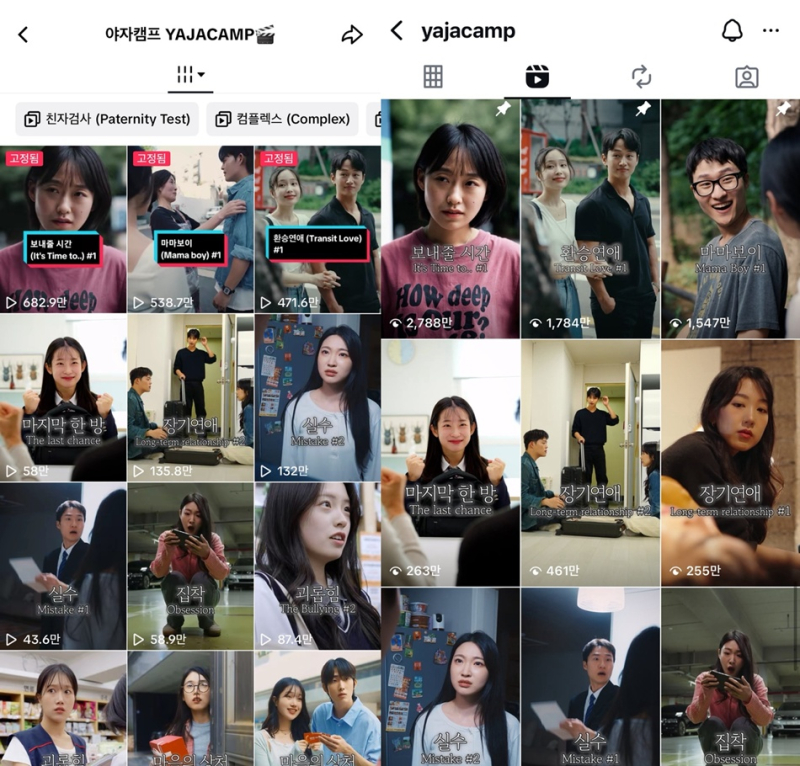The image size is (800, 766).
Task: Open The Bullying #2 video with 87.4만 views
Action: click(318, 566)
